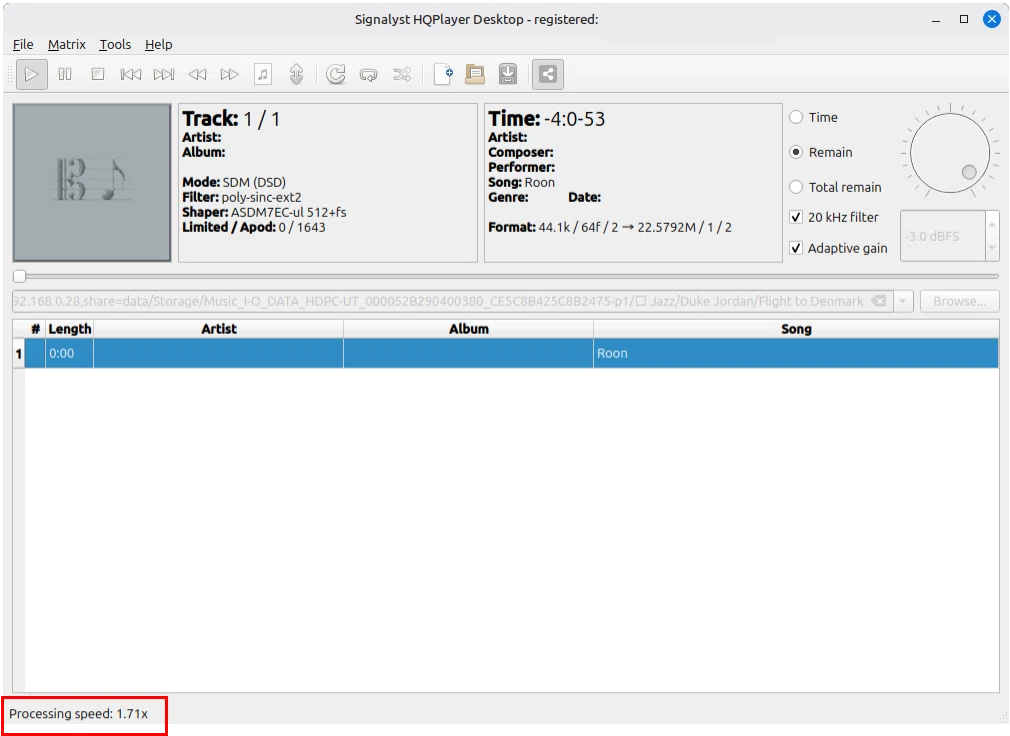This screenshot has width=1010, height=736.
Task: Open the File menu
Action: [23, 44]
